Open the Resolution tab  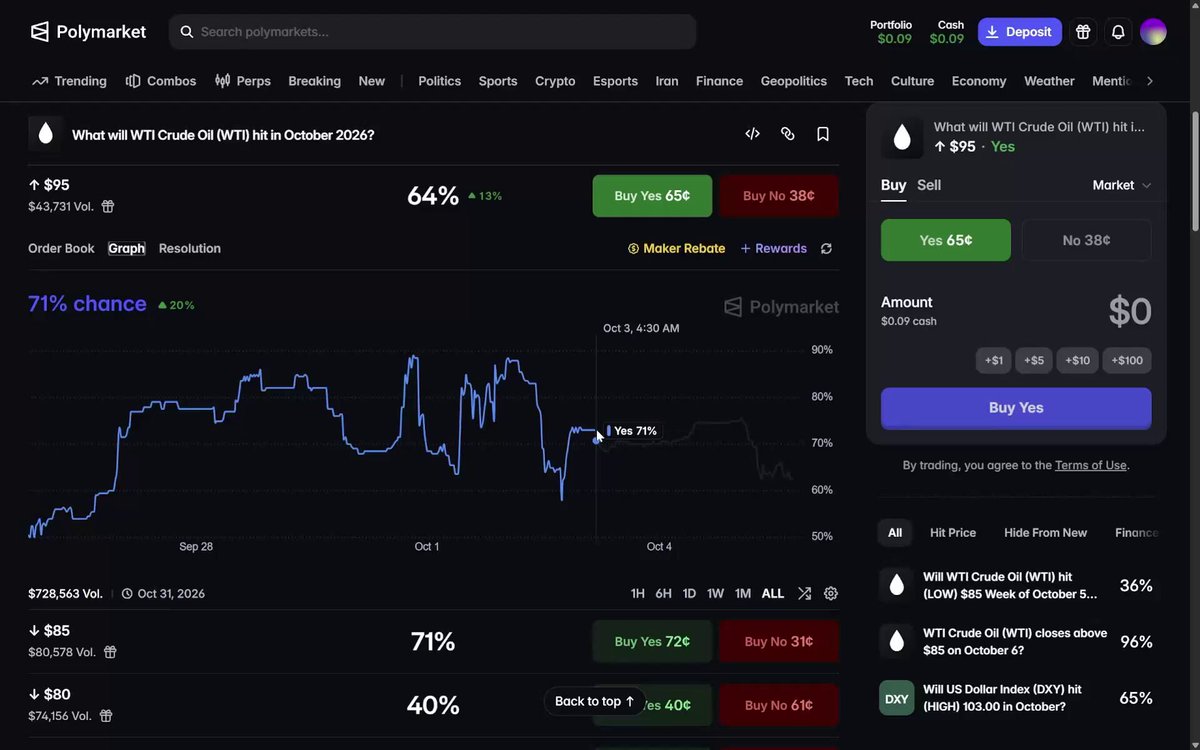(x=190, y=249)
